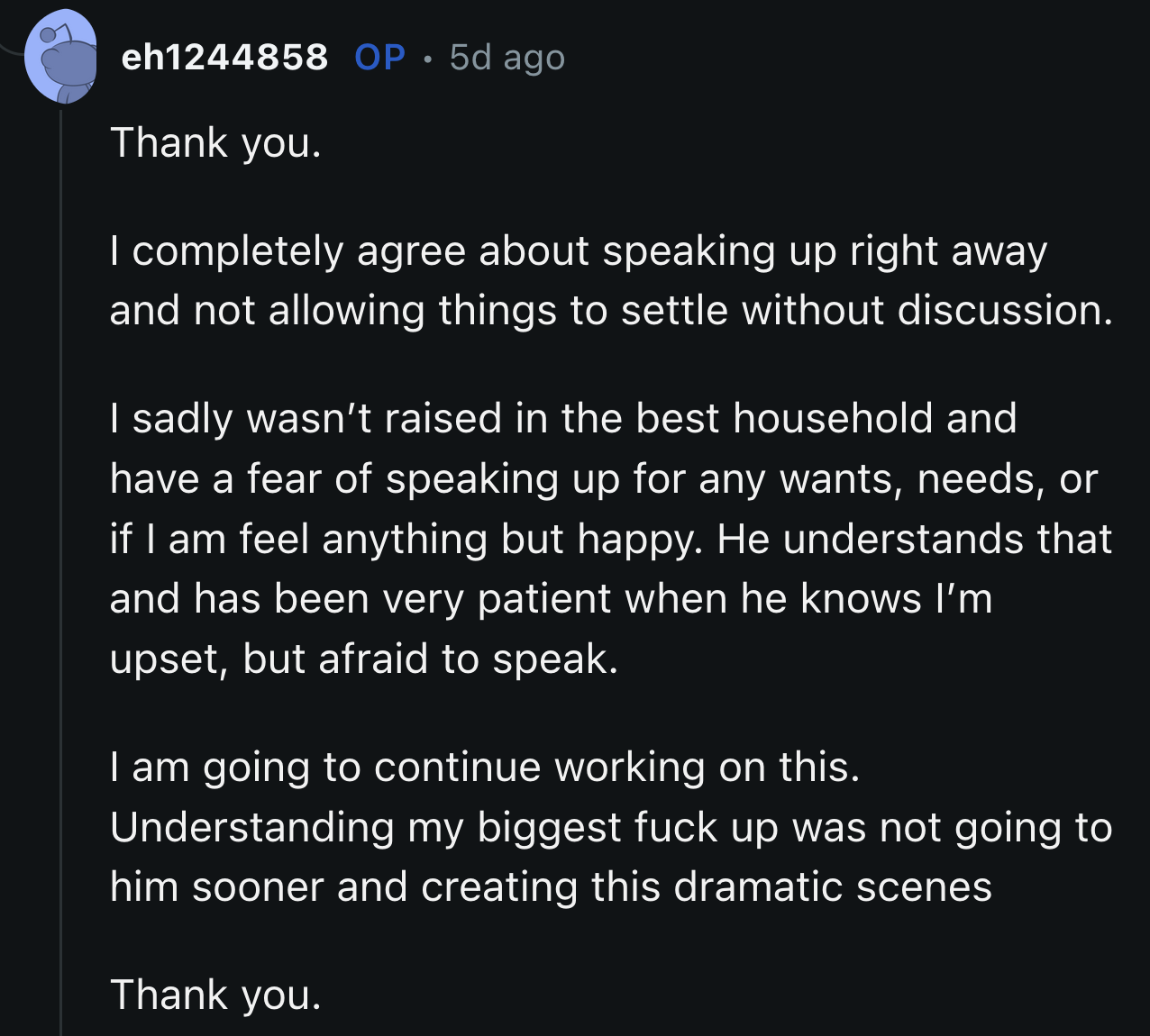Viewport: 1150px width, 1036px height.
Task: Click the 5d ago timestamp link
Action: pyautogui.click(x=506, y=57)
